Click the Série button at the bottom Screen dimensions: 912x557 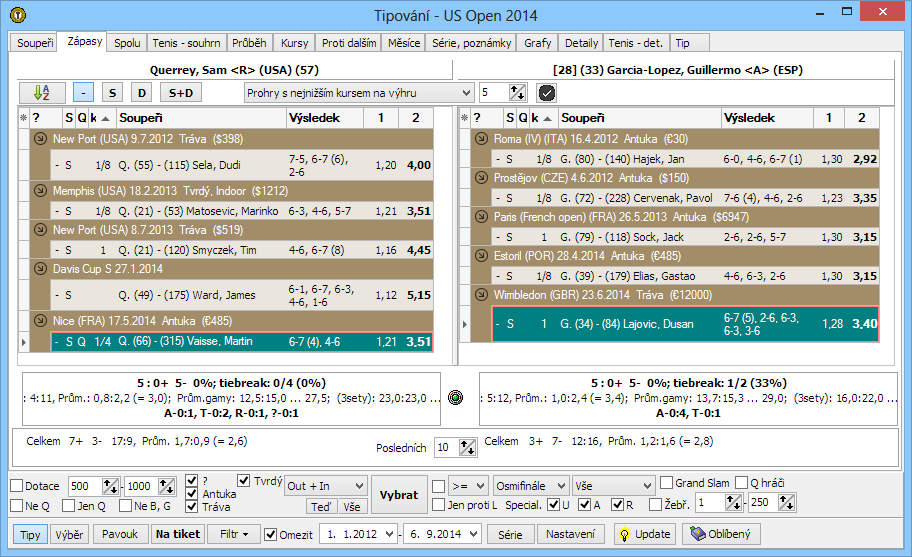510,534
